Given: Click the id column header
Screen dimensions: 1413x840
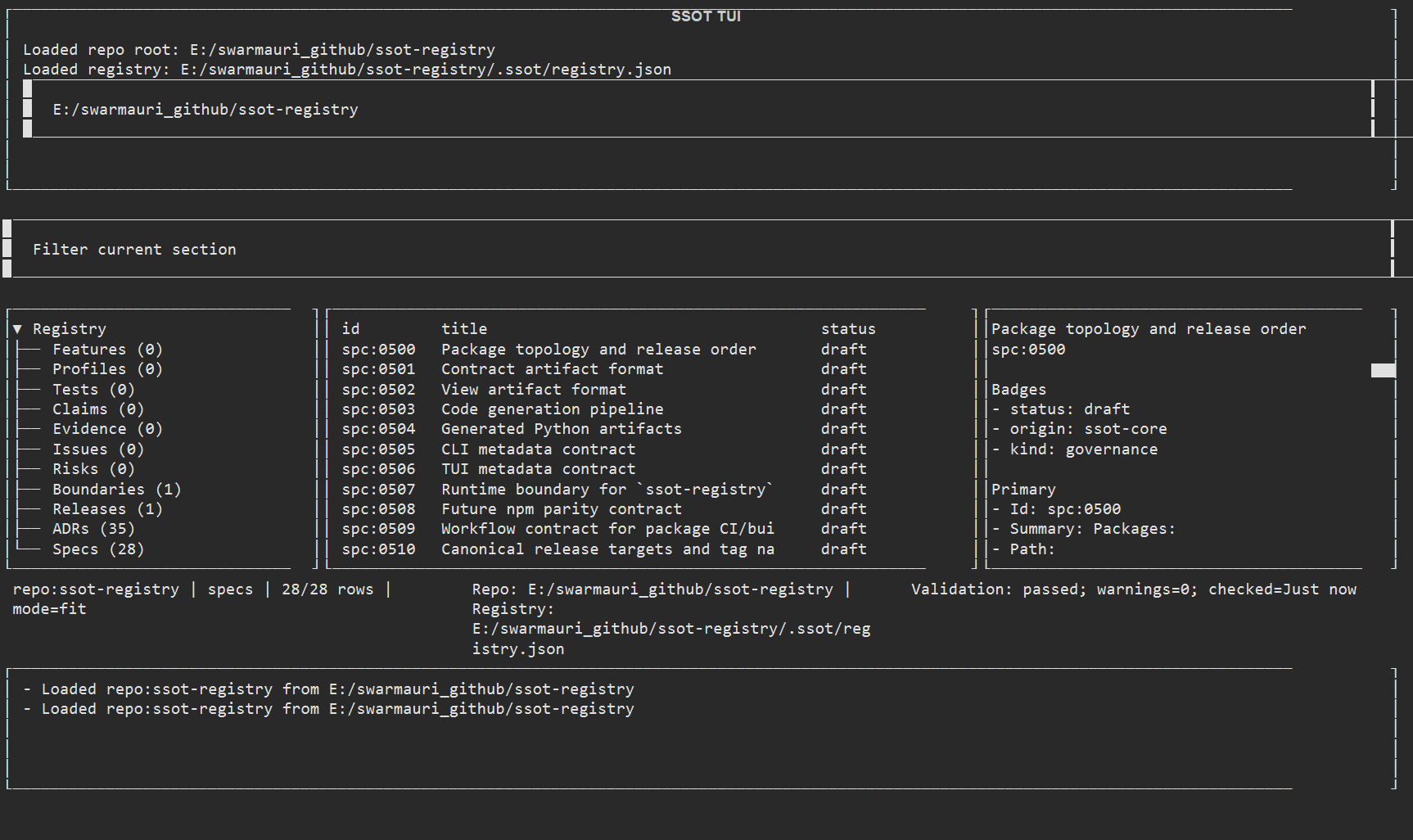Looking at the screenshot, I should point(350,328).
